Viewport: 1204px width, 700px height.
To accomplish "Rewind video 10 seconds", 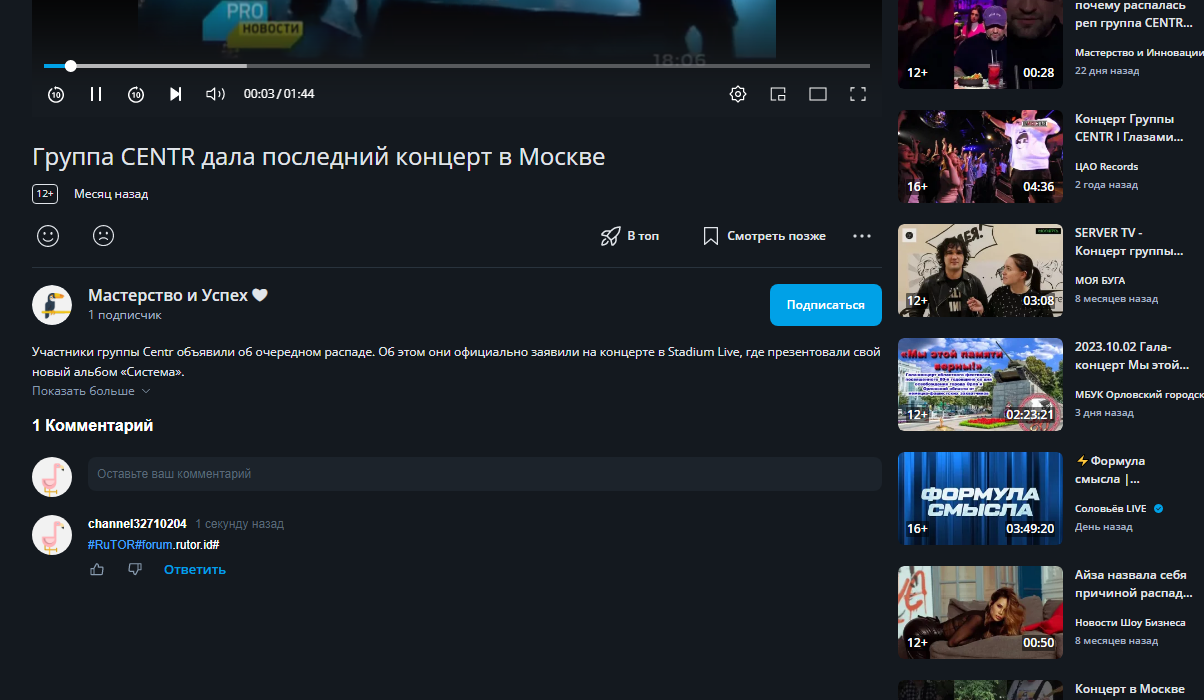I will [56, 94].
